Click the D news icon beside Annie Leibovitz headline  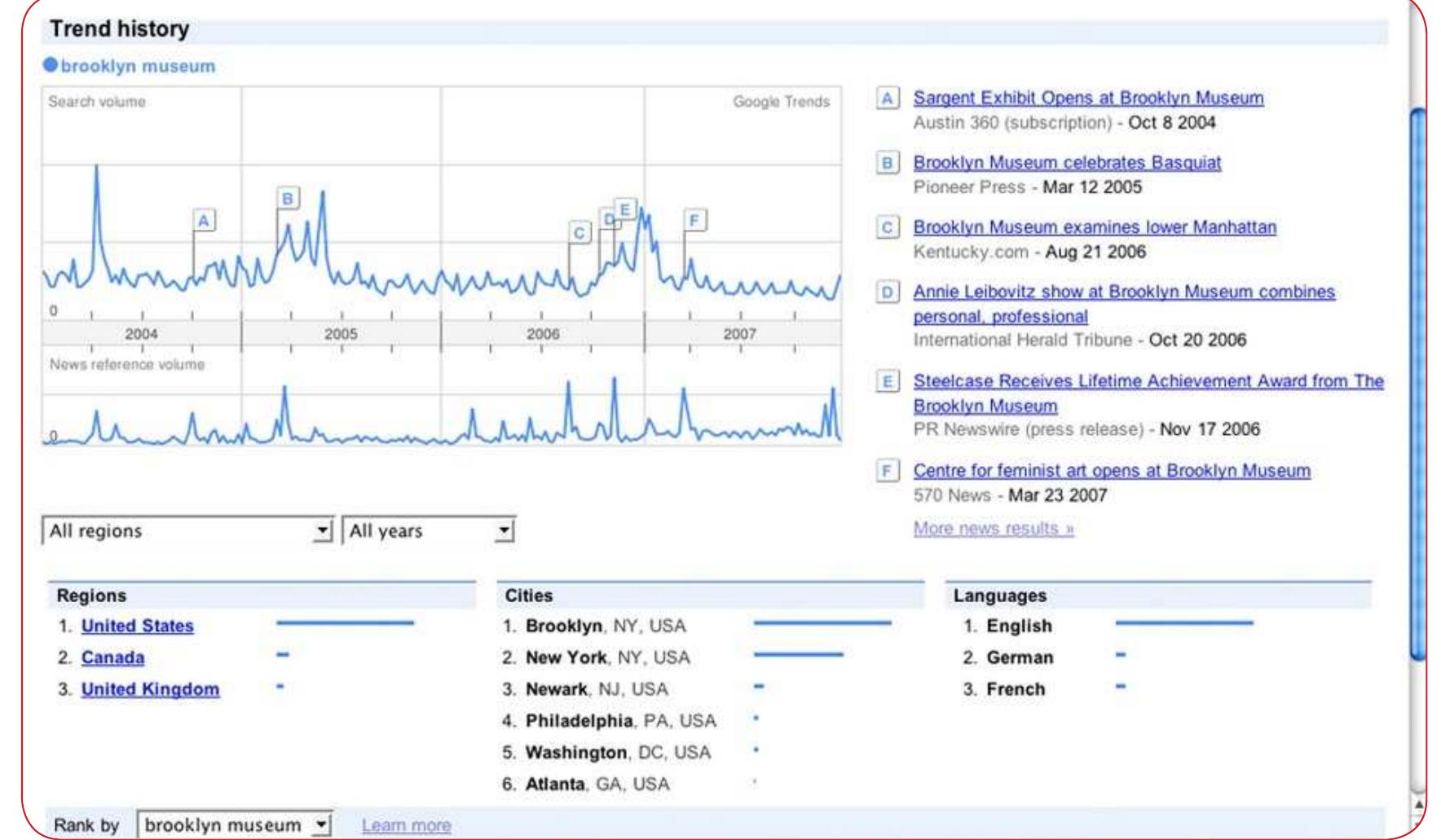(887, 292)
